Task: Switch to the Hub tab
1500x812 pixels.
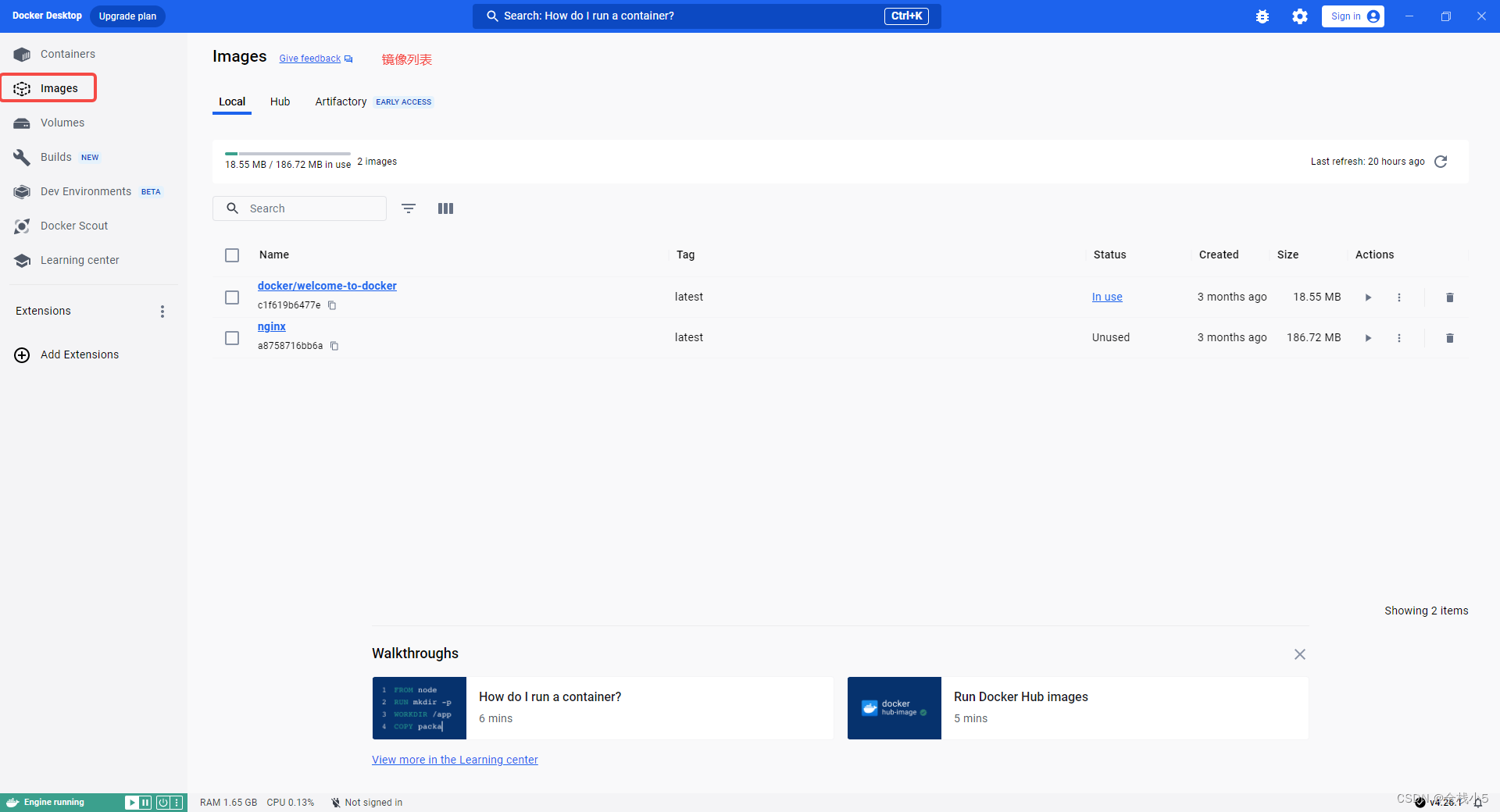Action: [280, 101]
